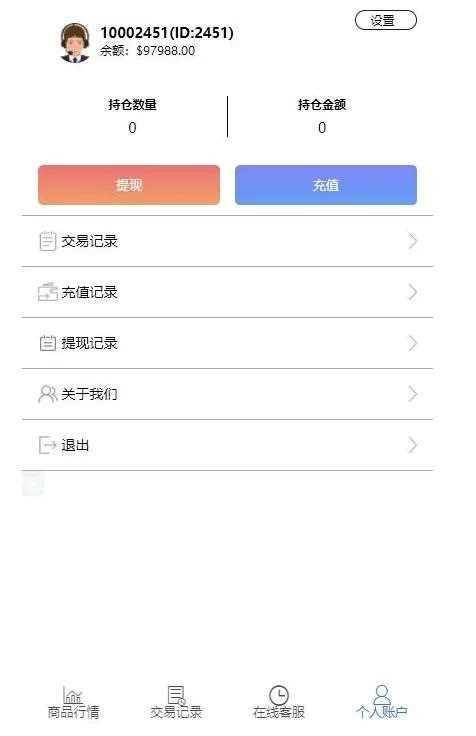Click the 交易记录 list clipboard icon

[47, 241]
